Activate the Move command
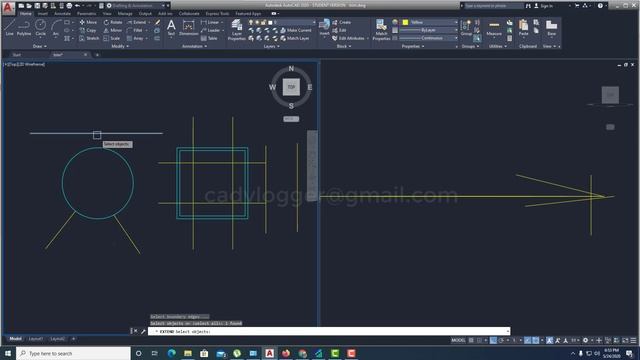Viewport: 640px width, 360px height. point(88,22)
